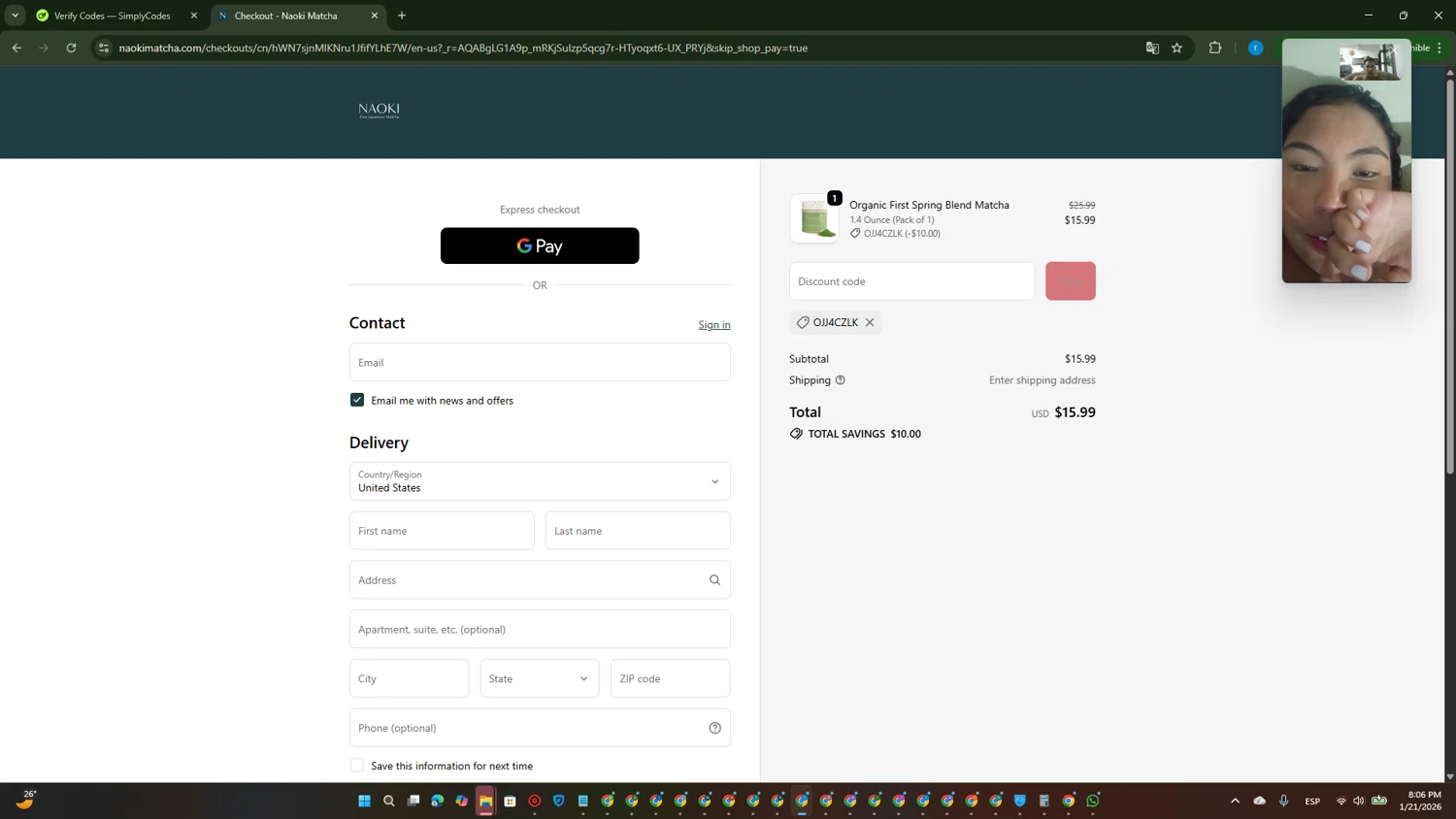Click the Phone field help icon
Screen dimensions: 1456x819
click(714, 728)
